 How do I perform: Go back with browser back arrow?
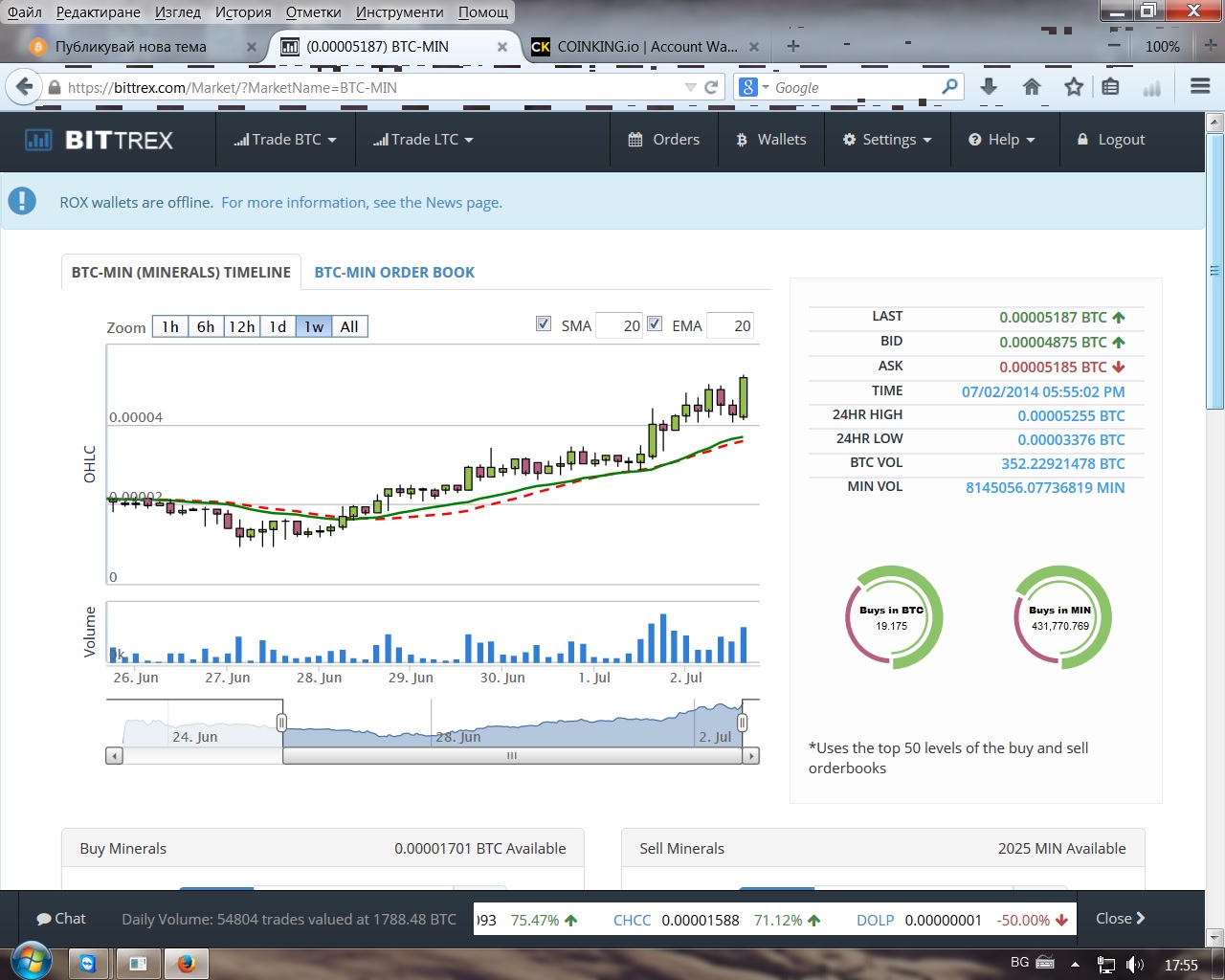coord(25,87)
